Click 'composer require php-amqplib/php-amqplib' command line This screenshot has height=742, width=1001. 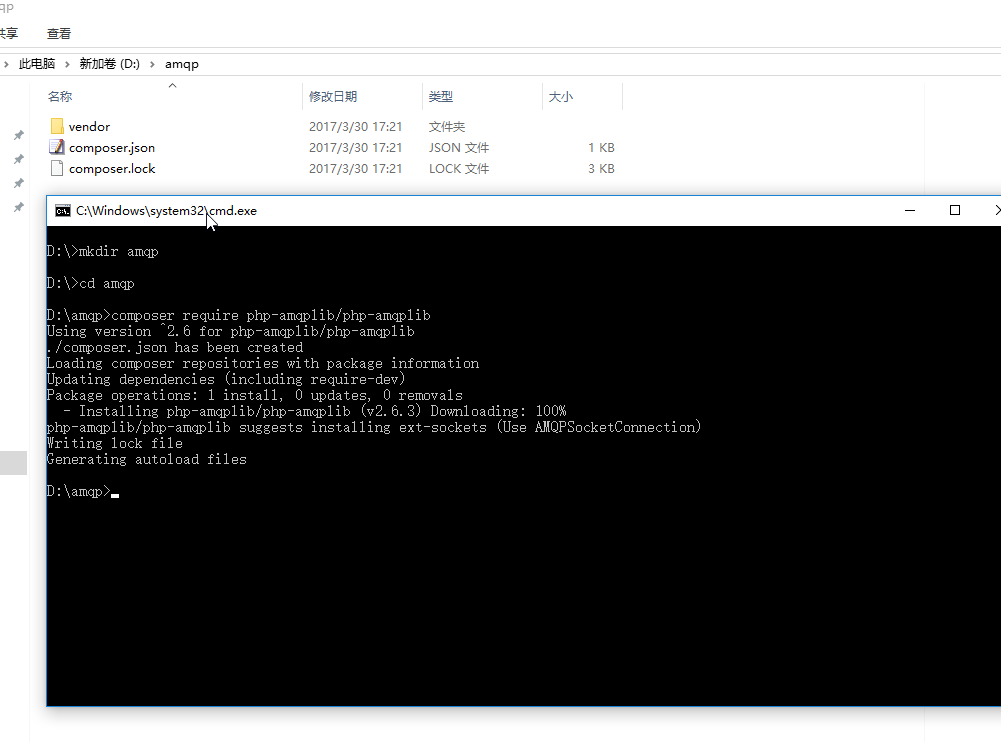pyautogui.click(x=238, y=315)
